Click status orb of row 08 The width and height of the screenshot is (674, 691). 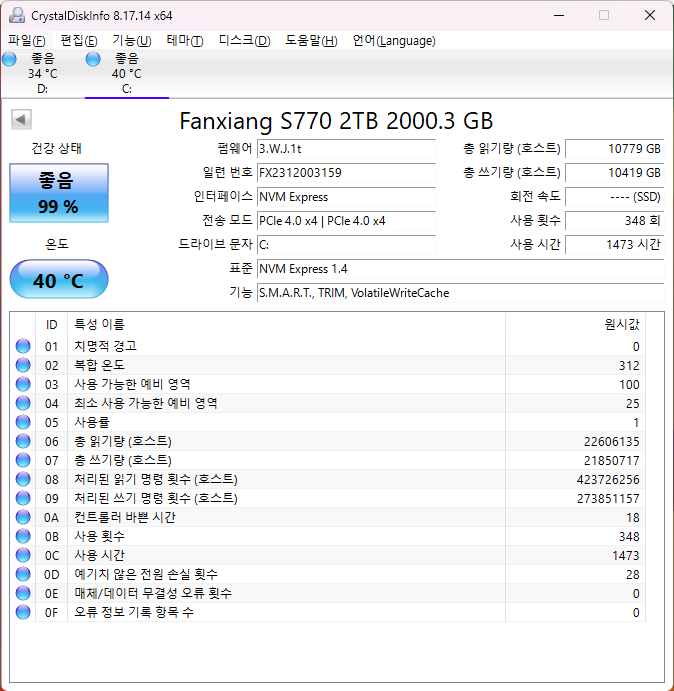coord(23,479)
